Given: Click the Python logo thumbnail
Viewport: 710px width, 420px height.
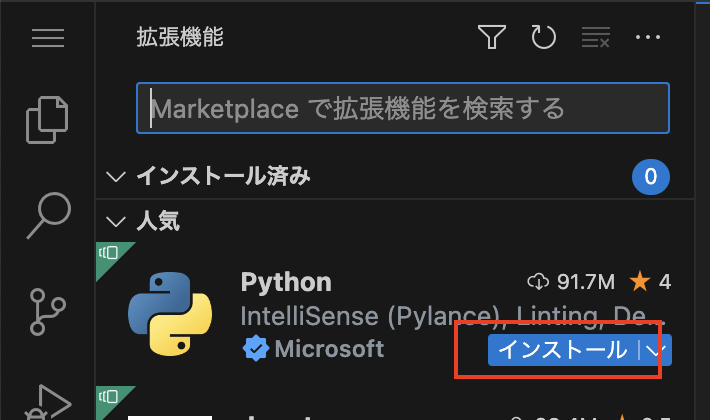Looking at the screenshot, I should (170, 314).
